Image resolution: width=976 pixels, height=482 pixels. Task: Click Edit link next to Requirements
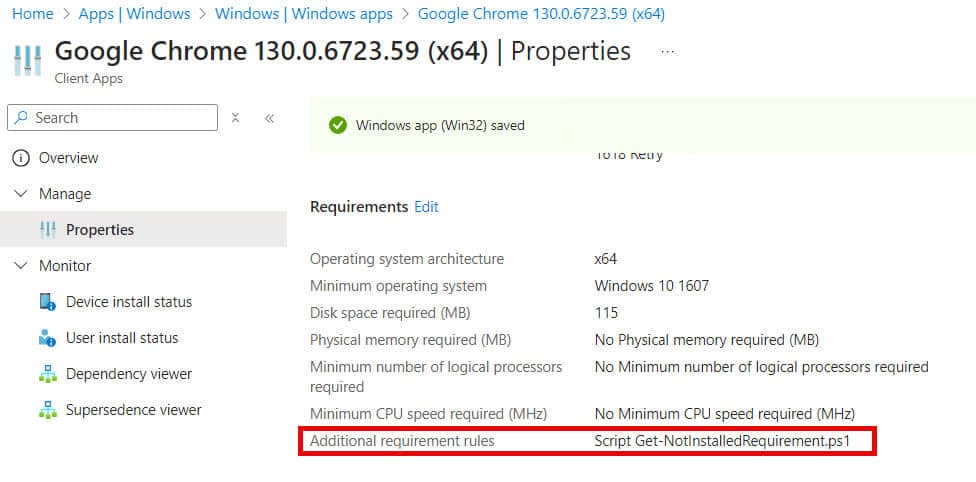click(426, 207)
